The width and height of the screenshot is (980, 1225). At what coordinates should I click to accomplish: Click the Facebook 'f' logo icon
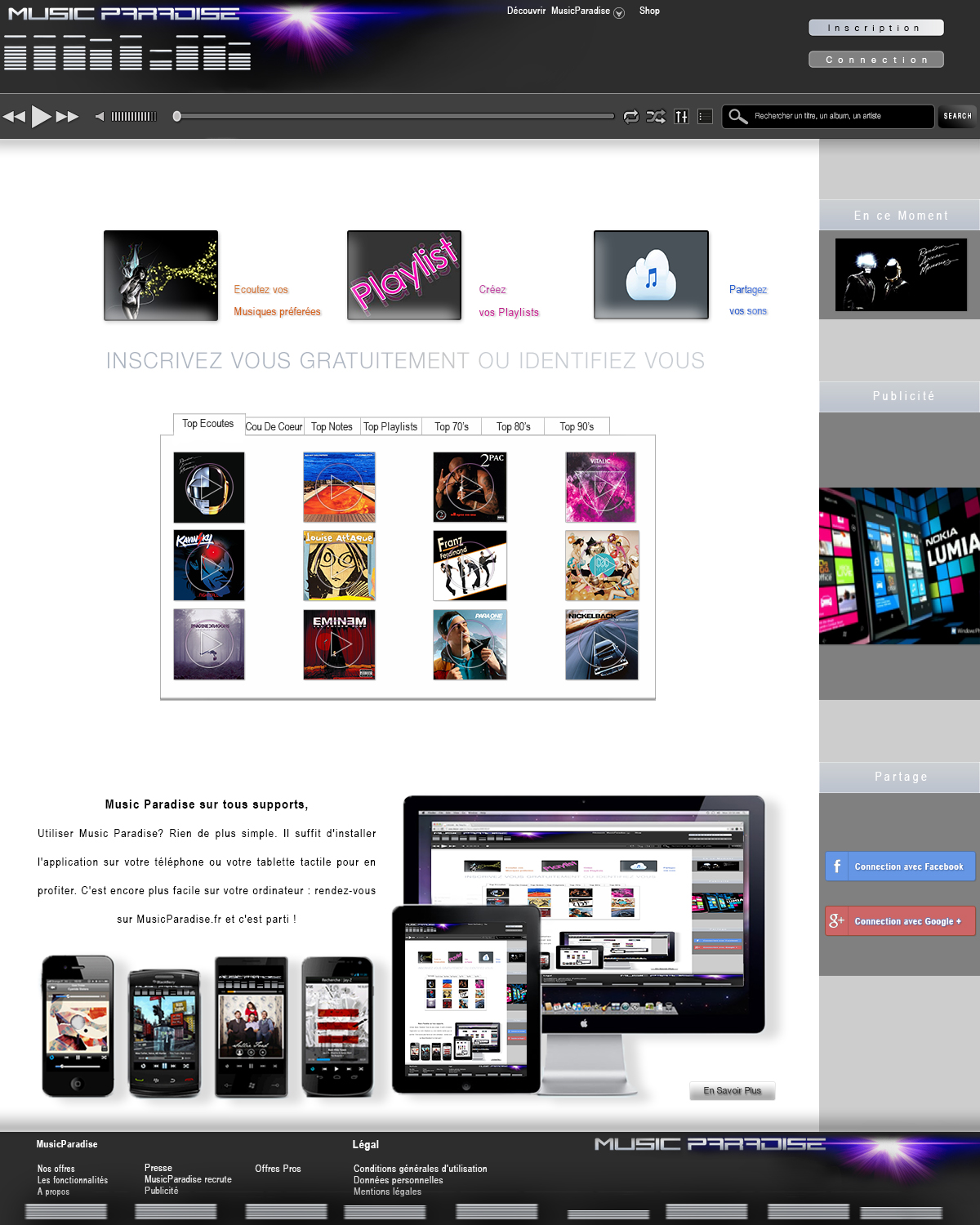[837, 866]
